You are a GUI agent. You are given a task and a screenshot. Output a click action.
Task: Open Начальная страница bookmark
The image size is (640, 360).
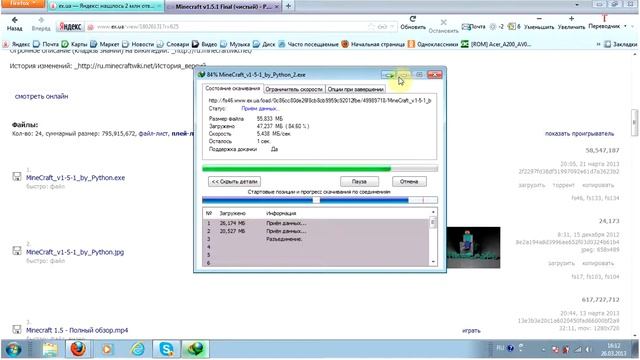pyautogui.click(x=373, y=44)
